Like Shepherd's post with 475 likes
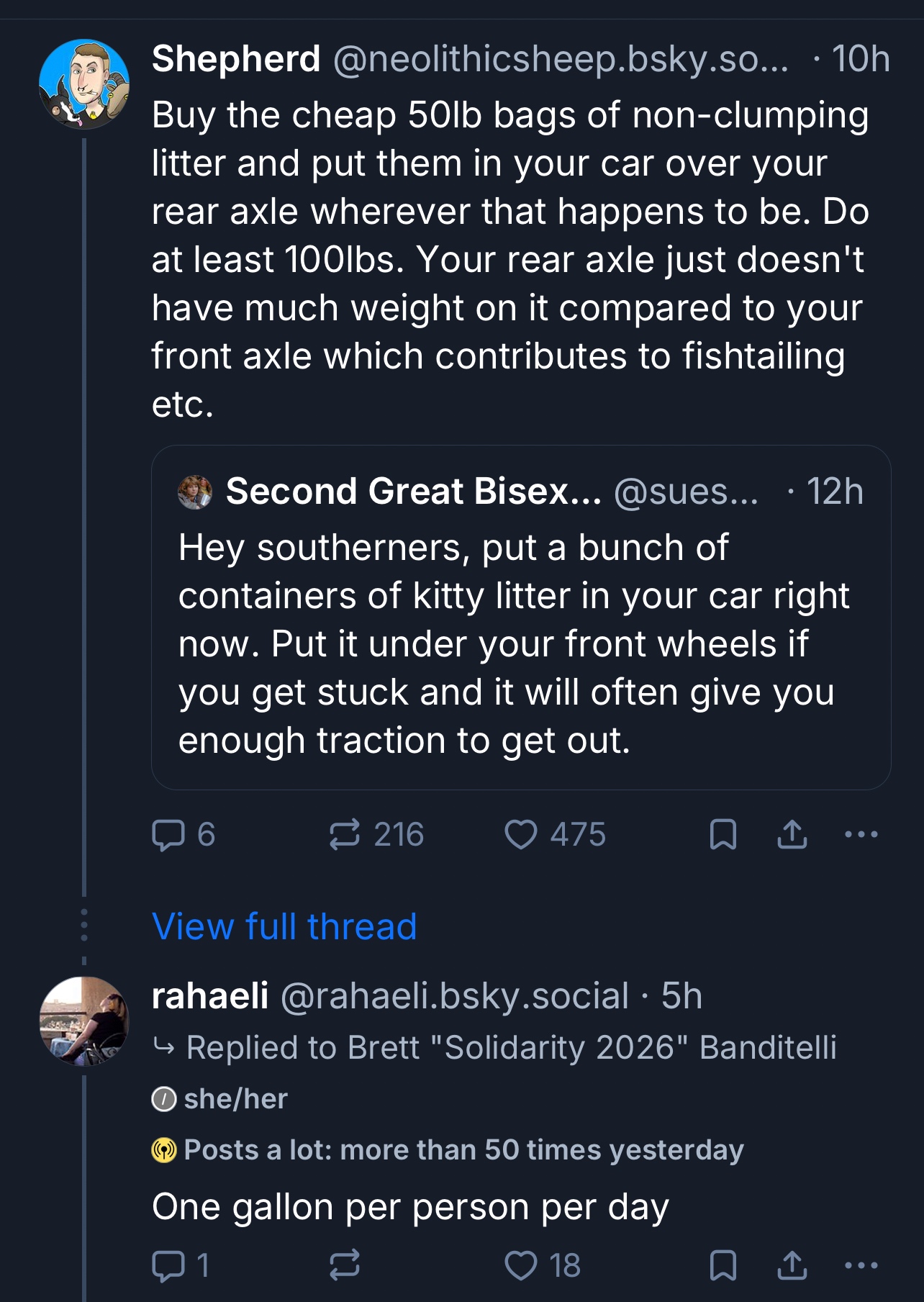Image resolution: width=924 pixels, height=1302 pixels. coord(521,835)
